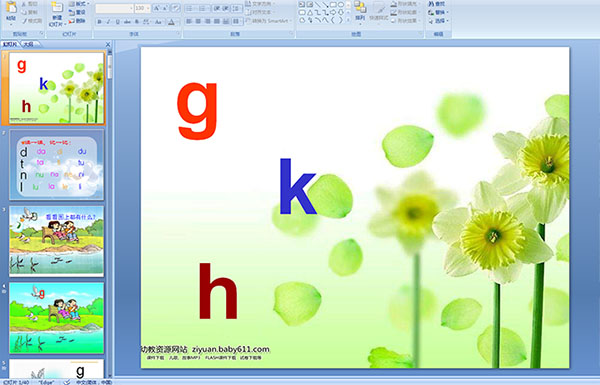Open the Shape Fill dropdown
Screen dimensions: 600x385
click(406, 4)
